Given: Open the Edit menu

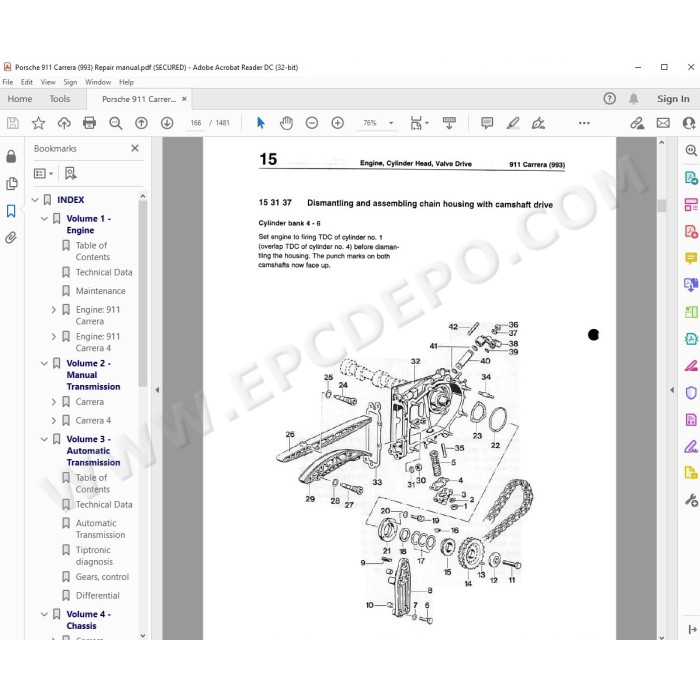Looking at the screenshot, I should click(x=27, y=82).
